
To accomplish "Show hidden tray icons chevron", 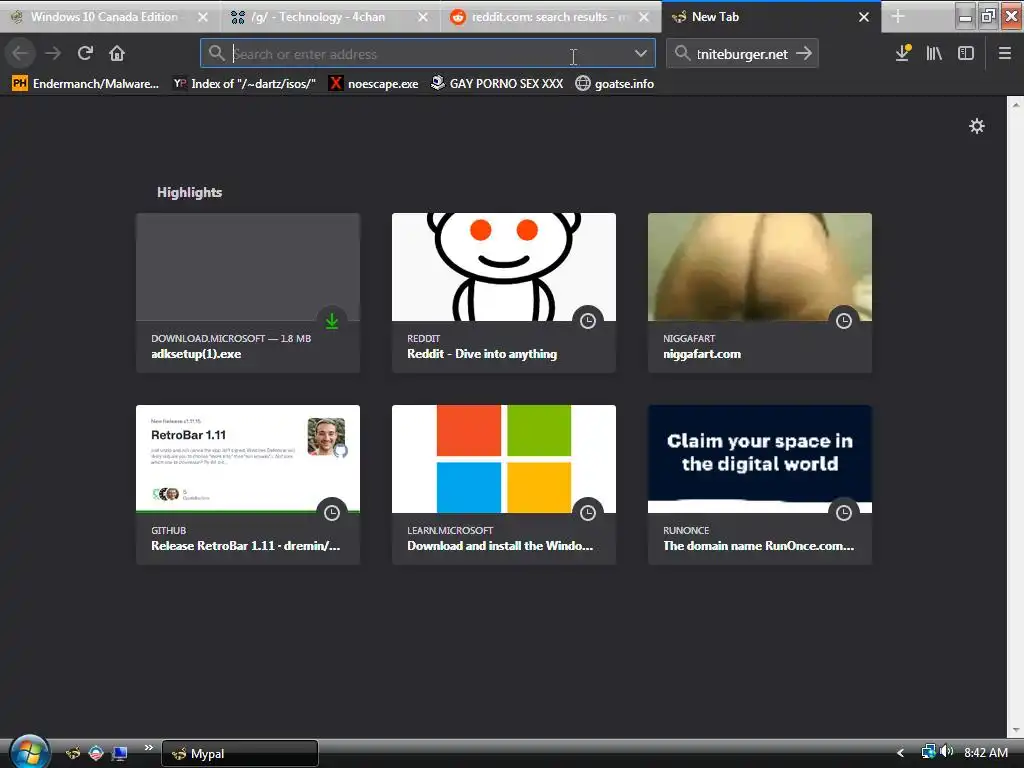I will [900, 753].
